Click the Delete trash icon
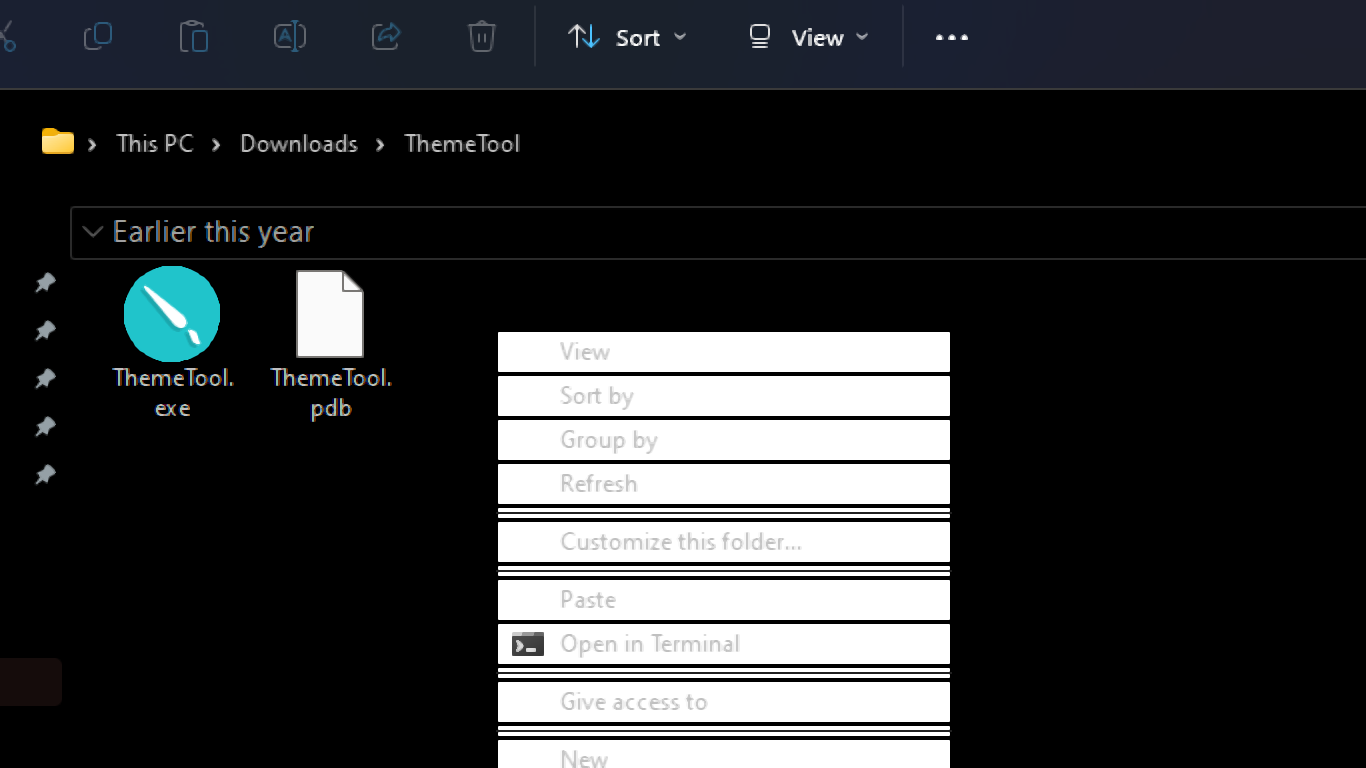1366x768 pixels. tap(481, 37)
